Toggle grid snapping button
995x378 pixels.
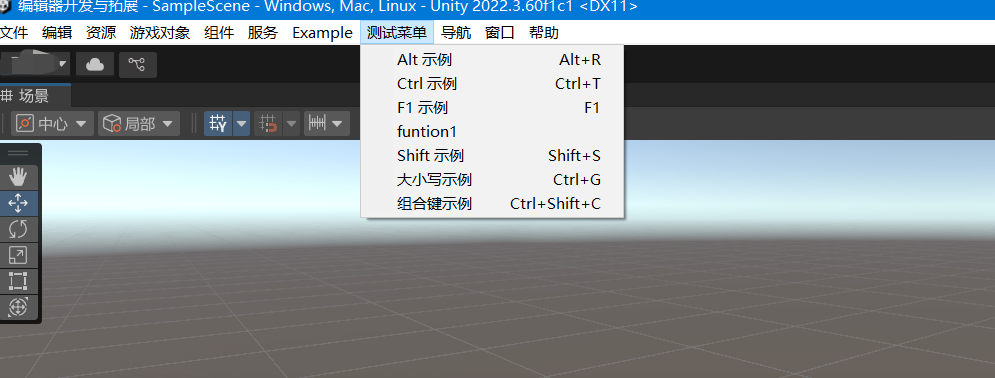(x=269, y=124)
